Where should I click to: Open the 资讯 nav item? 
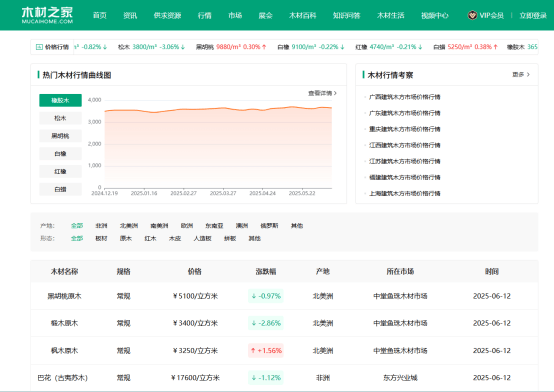click(x=130, y=16)
